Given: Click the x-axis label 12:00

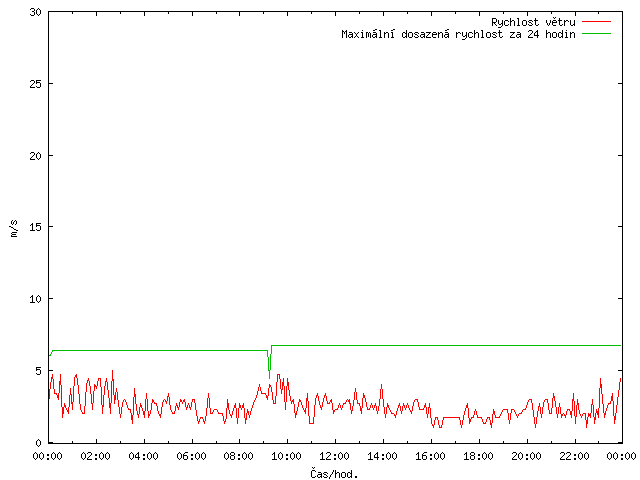Looking at the screenshot, I should click(x=334, y=456).
